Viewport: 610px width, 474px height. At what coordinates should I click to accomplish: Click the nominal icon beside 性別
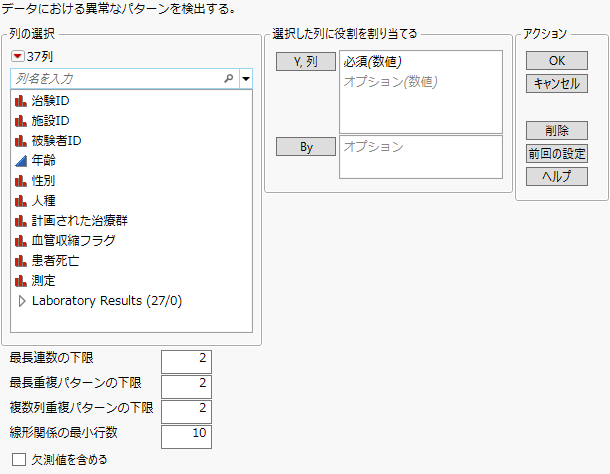click(21, 181)
